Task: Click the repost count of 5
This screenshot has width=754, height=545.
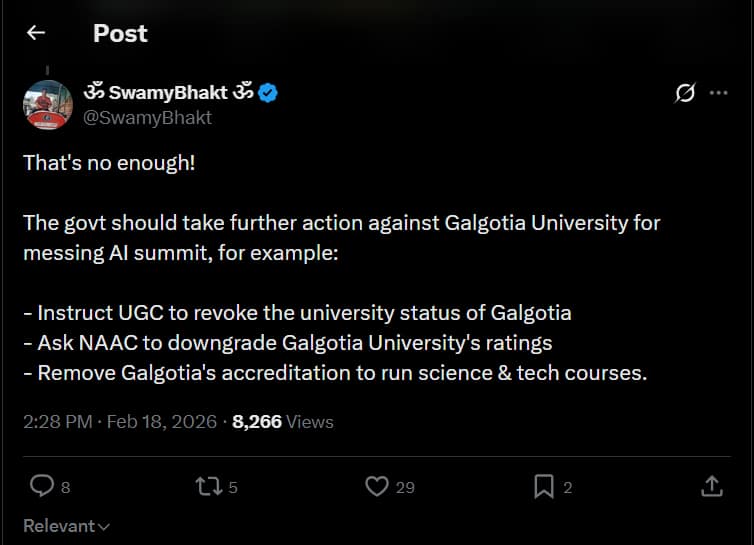Action: click(x=233, y=488)
